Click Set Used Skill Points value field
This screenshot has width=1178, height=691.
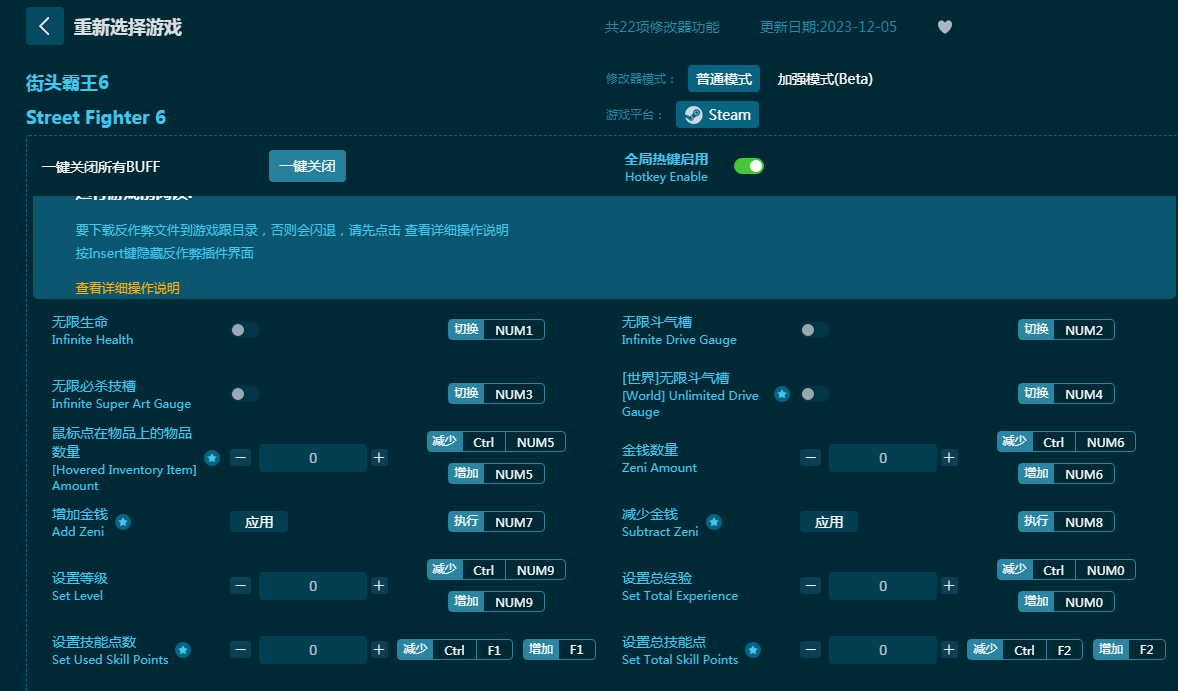click(x=313, y=650)
